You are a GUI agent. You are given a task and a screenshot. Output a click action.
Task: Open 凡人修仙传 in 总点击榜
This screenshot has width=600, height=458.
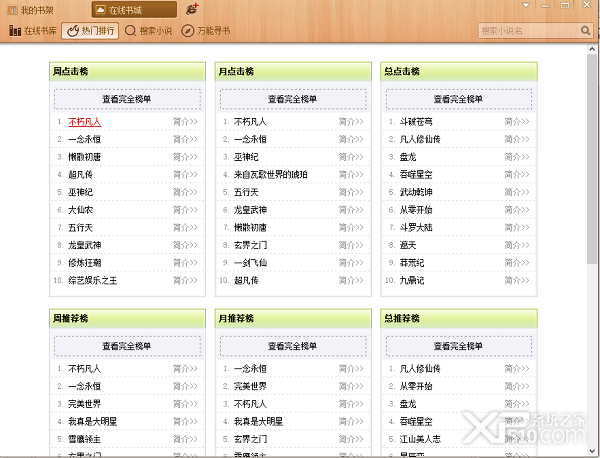click(x=420, y=140)
